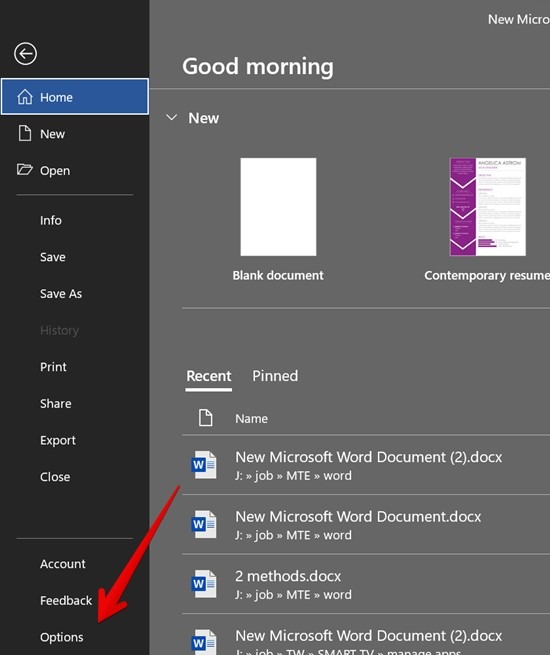Click the Open folder icon in sidebar
The image size is (550, 655).
pyautogui.click(x=25, y=170)
